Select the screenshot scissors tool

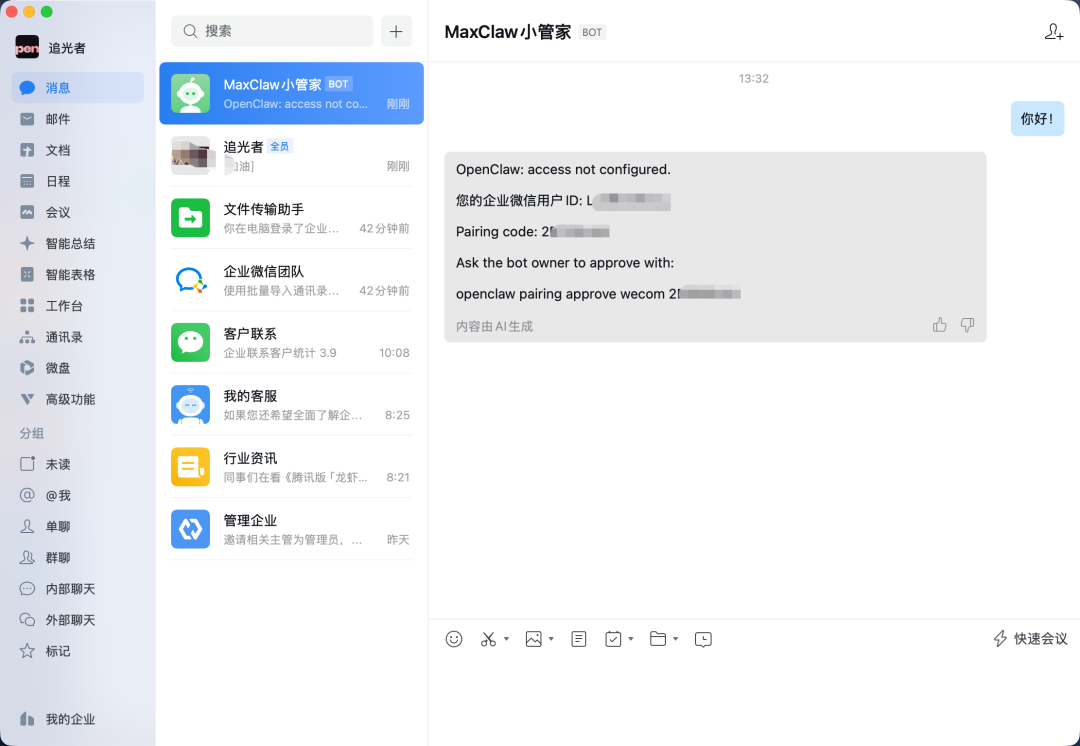487,639
